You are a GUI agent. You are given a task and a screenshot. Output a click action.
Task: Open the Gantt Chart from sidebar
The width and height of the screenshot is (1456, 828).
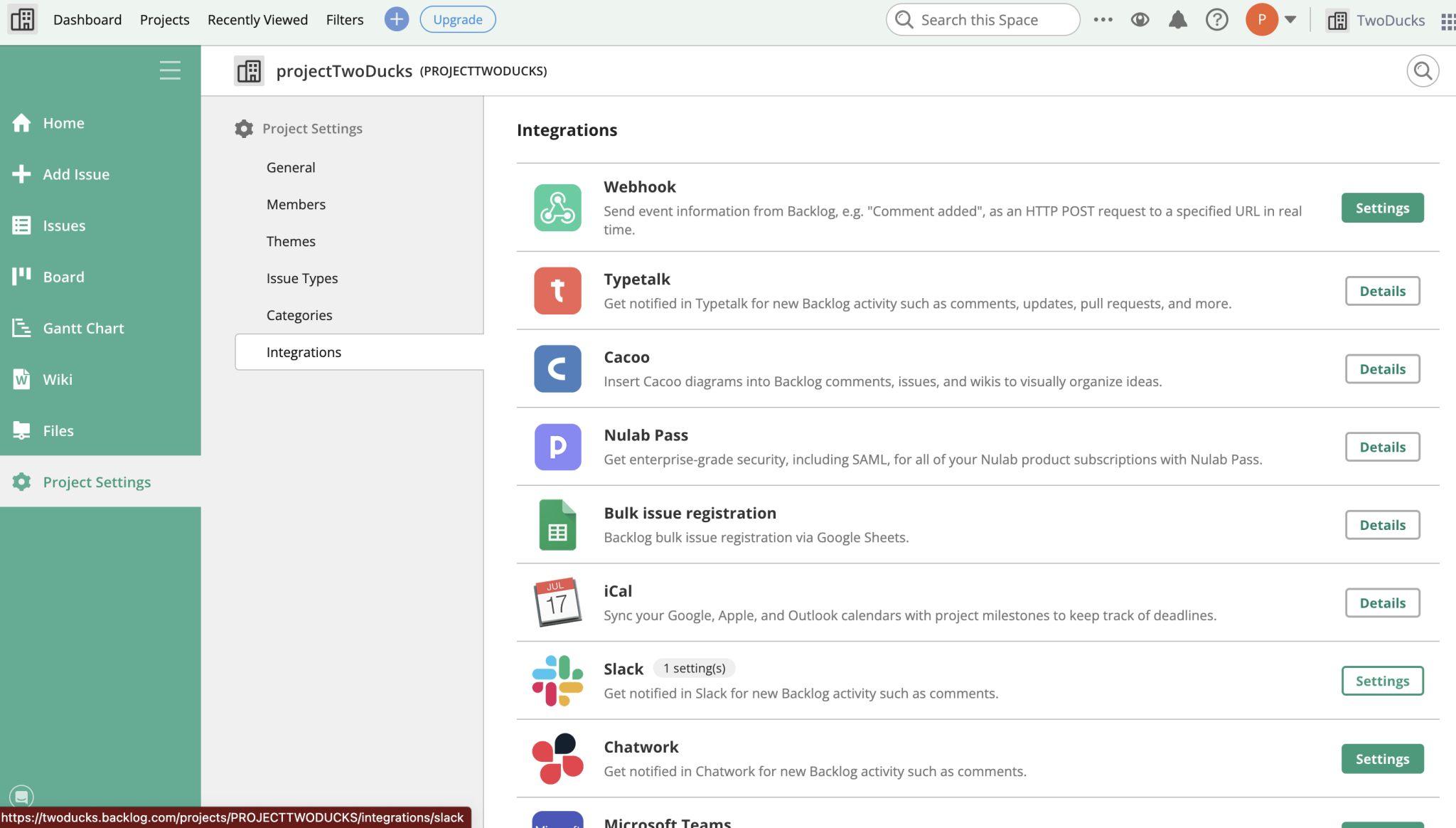click(83, 328)
